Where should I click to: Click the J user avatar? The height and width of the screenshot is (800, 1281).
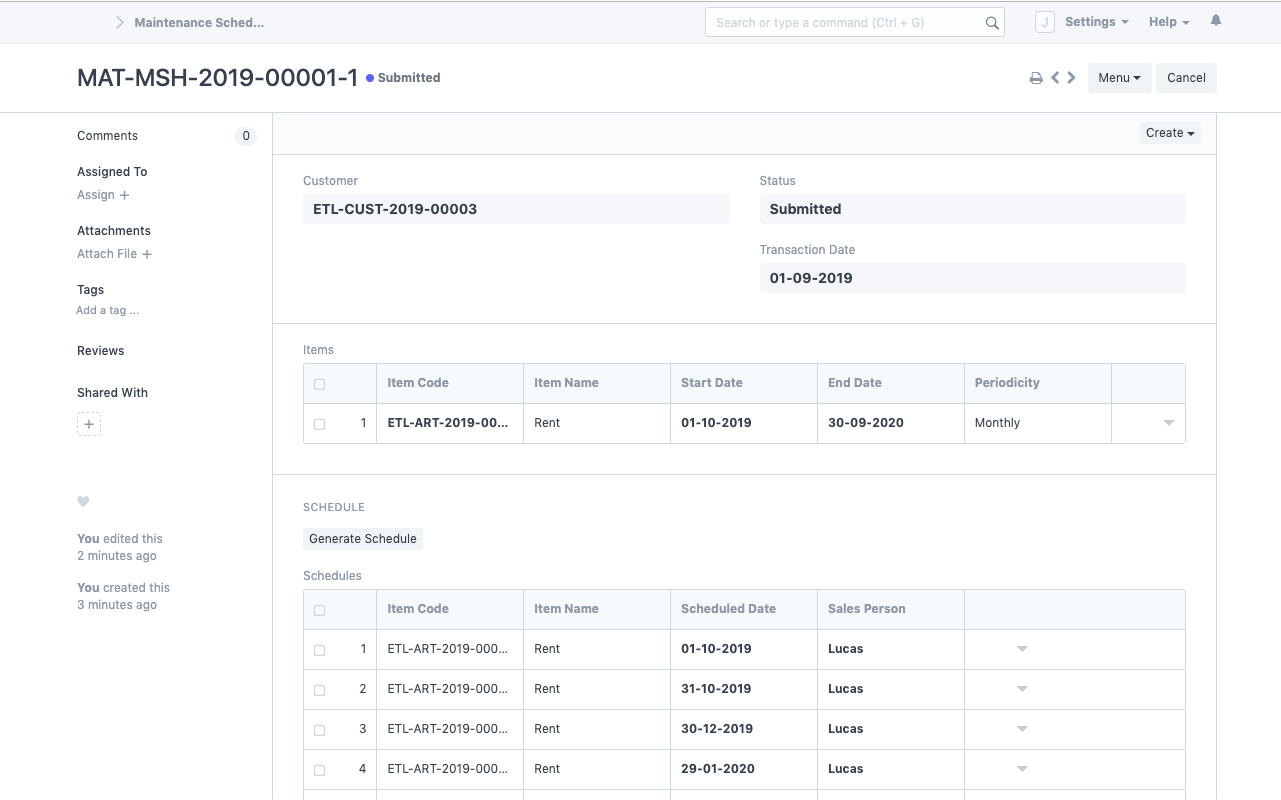coord(1044,22)
